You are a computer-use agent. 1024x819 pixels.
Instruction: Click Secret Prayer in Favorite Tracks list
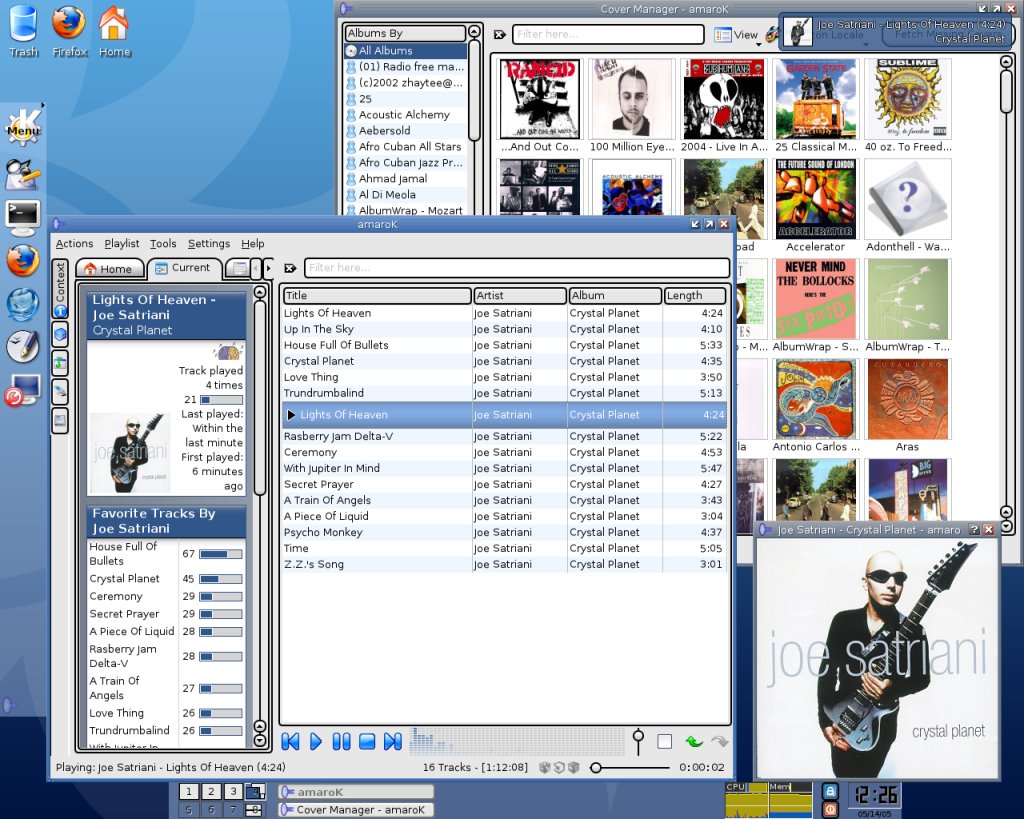(124, 614)
